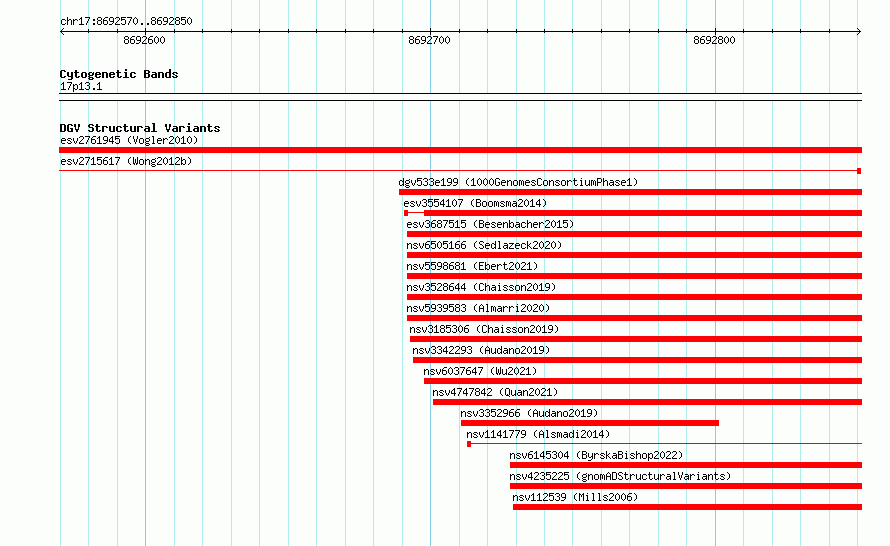Open nsv4235225 (gnomADStructuralVariants) label
Viewport: 890px width, 546px height.
[x=620, y=476]
